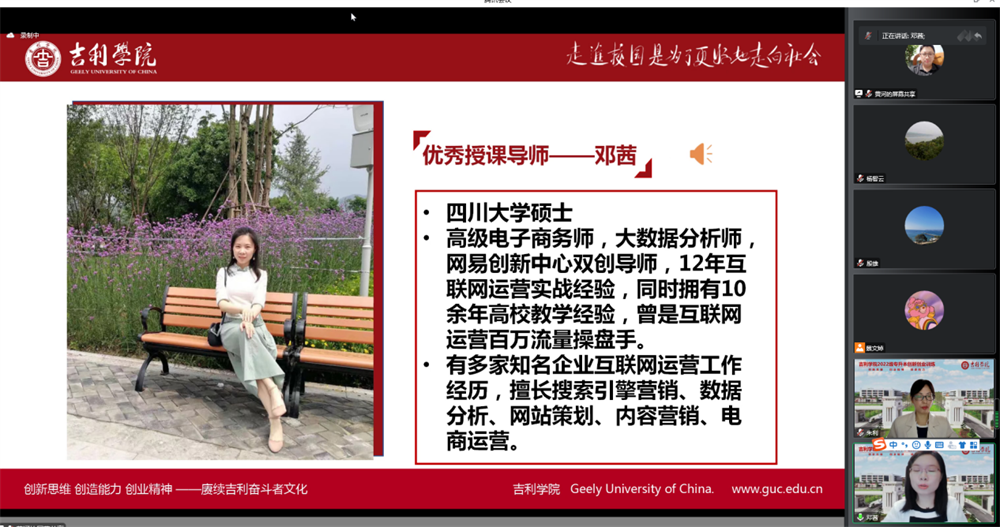This screenshot has width=1000, height=527.
Task: Start Sogou voice input microphone
Action: point(927,445)
